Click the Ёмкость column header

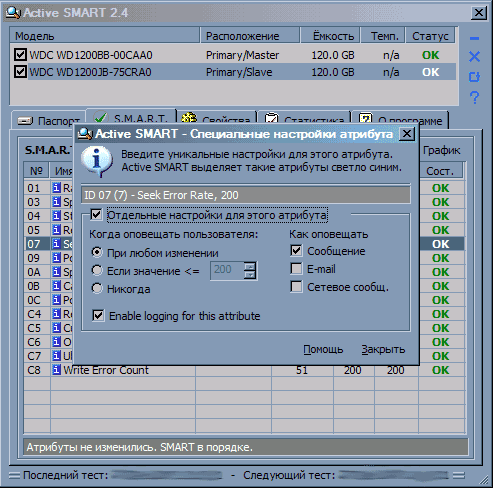(330, 36)
